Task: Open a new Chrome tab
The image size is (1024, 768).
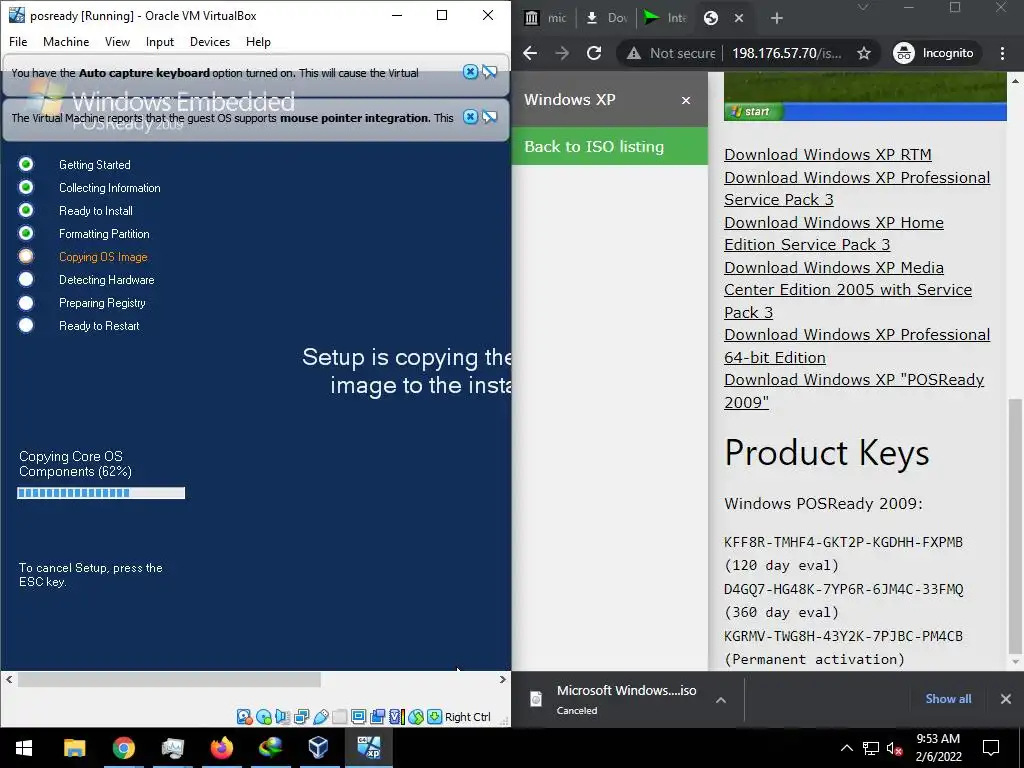Action: 776,18
